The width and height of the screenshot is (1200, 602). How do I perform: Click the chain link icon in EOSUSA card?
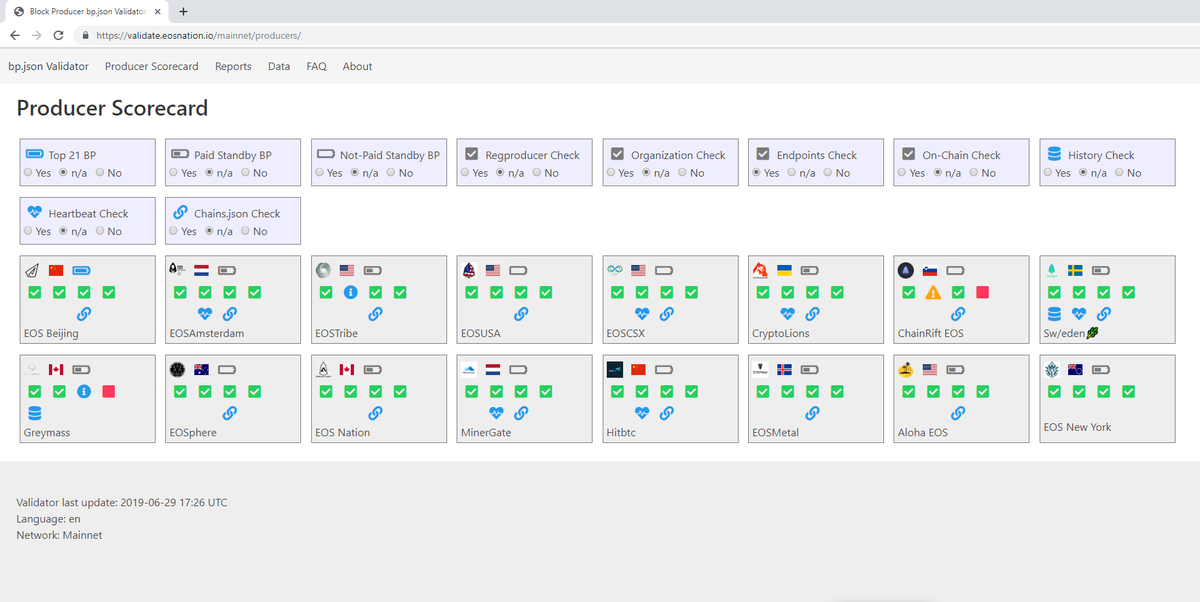pyautogui.click(x=521, y=314)
